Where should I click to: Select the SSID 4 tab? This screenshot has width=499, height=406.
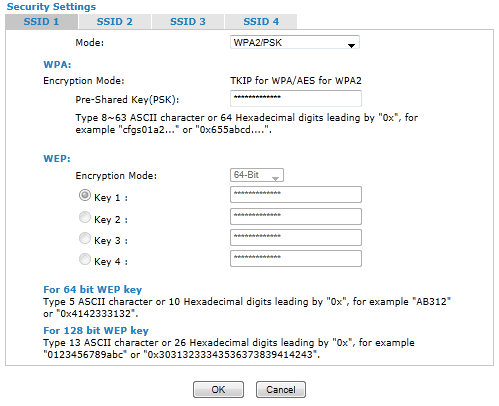[x=261, y=22]
